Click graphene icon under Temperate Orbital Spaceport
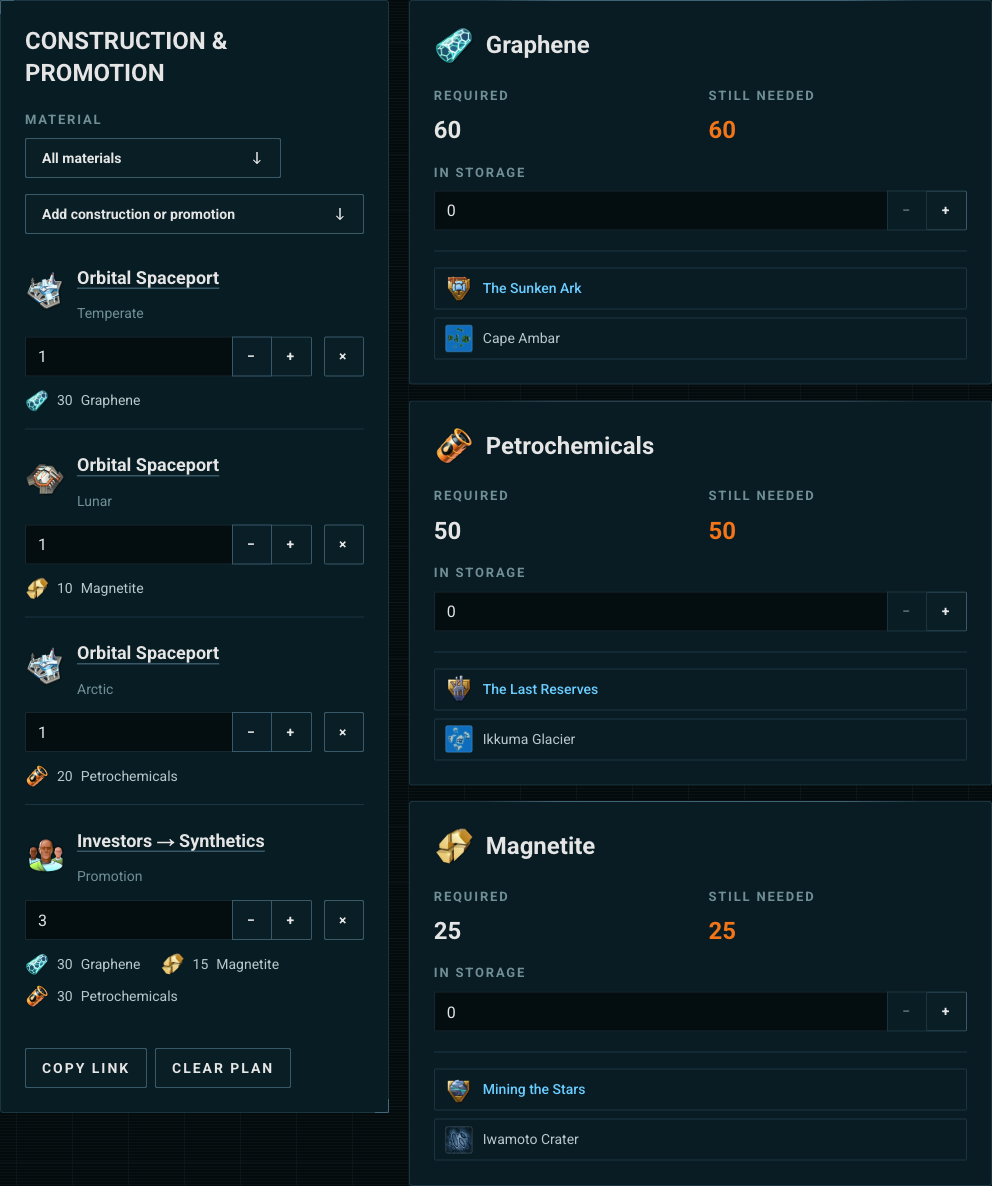 tap(37, 400)
